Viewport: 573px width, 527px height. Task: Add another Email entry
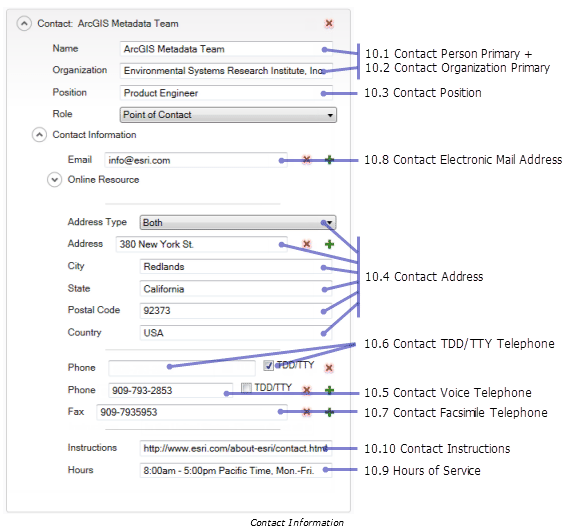[329, 160]
